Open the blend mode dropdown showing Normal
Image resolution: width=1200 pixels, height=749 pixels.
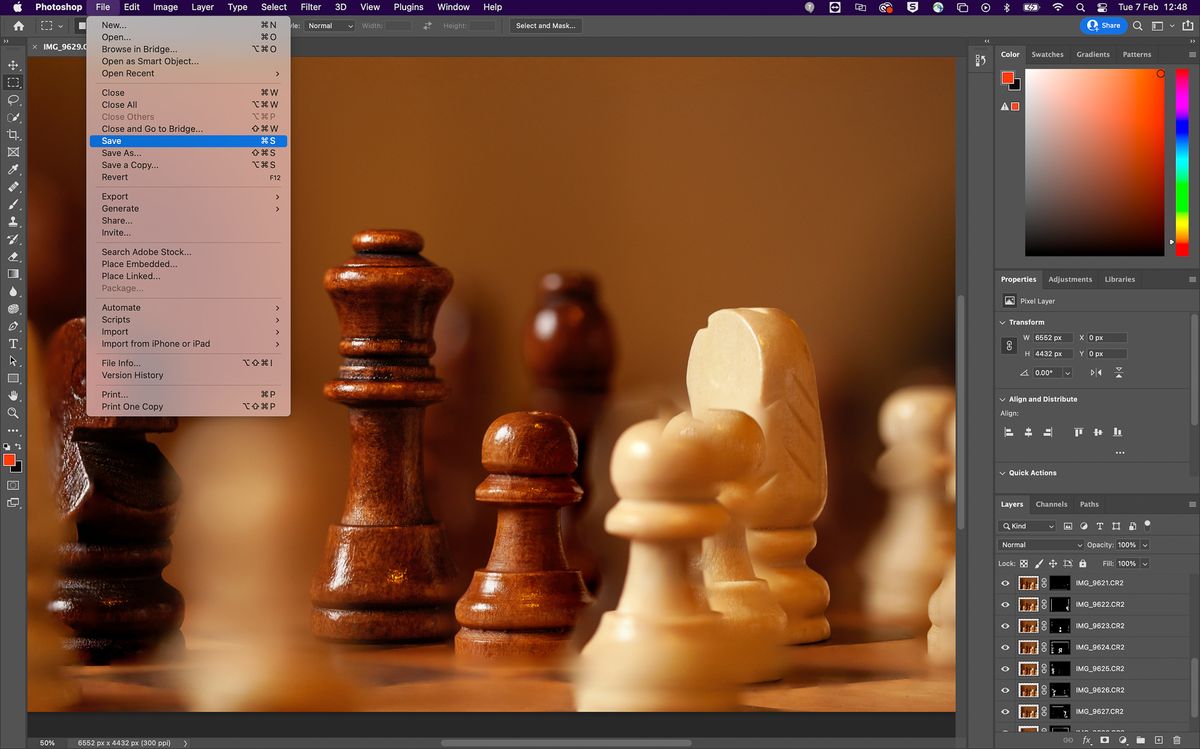click(x=1040, y=544)
